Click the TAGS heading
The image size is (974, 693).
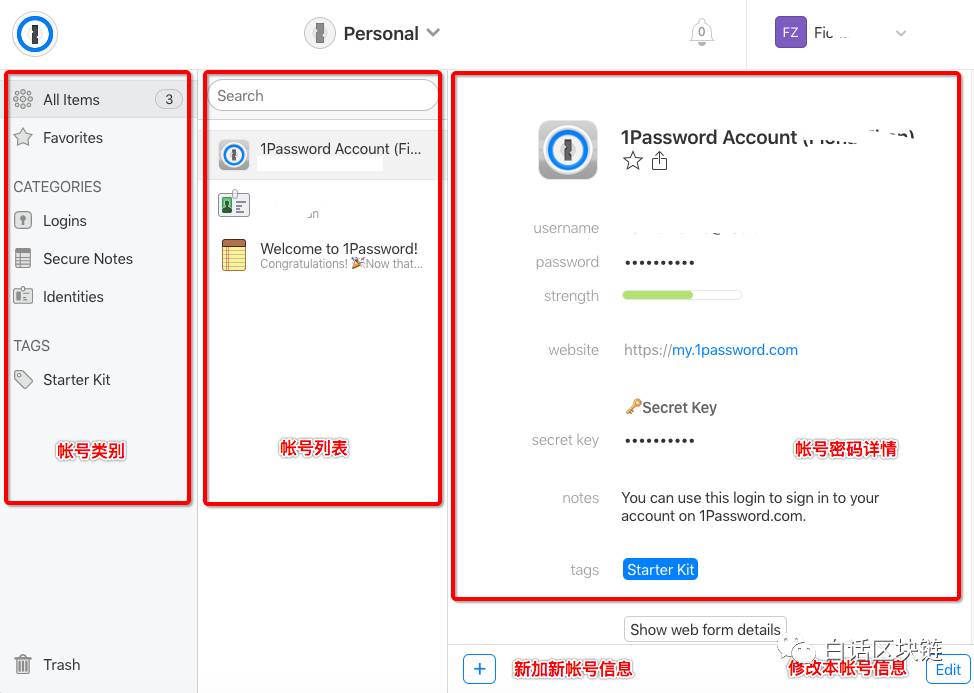tap(32, 345)
